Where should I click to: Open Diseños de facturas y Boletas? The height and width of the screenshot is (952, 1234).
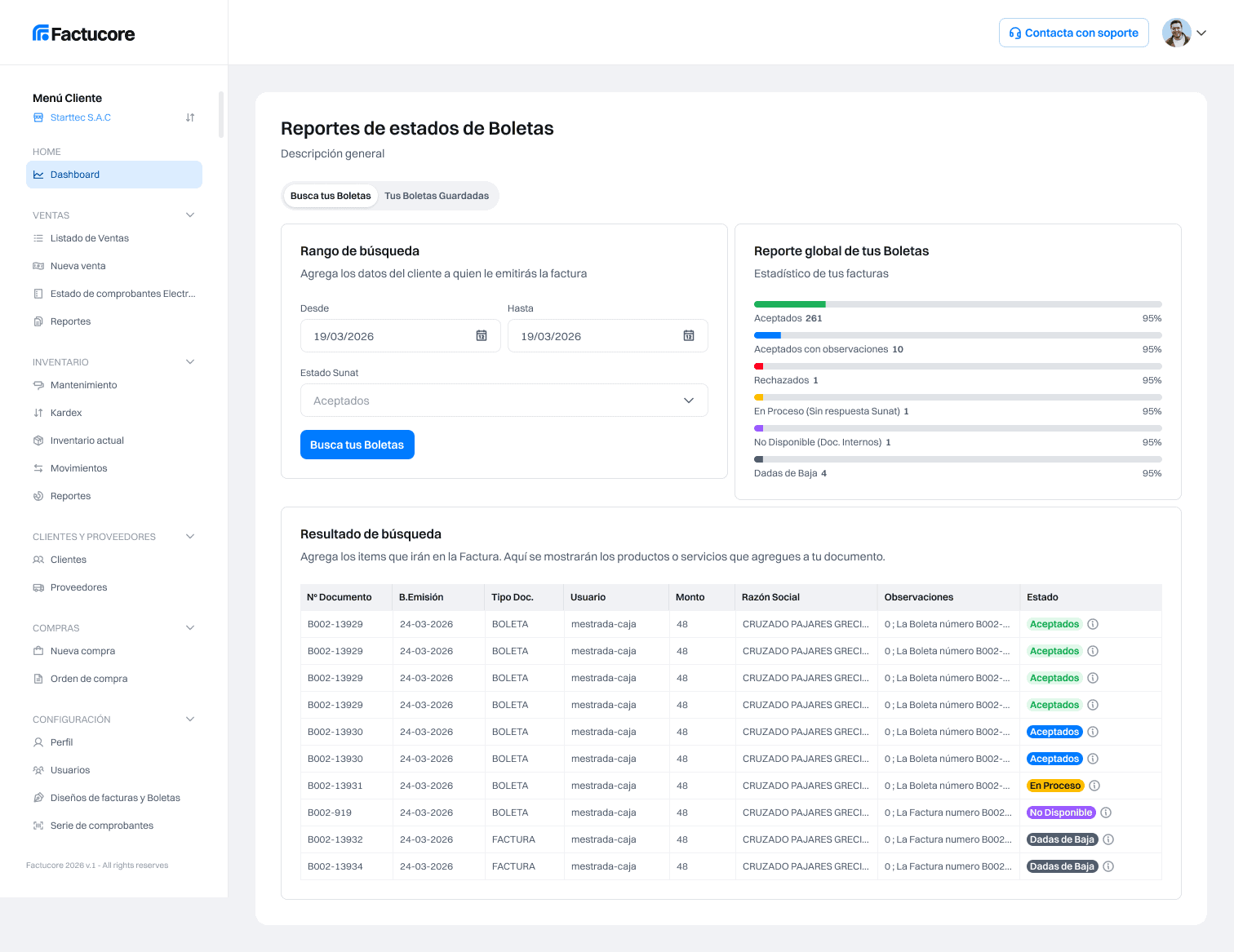point(114,798)
